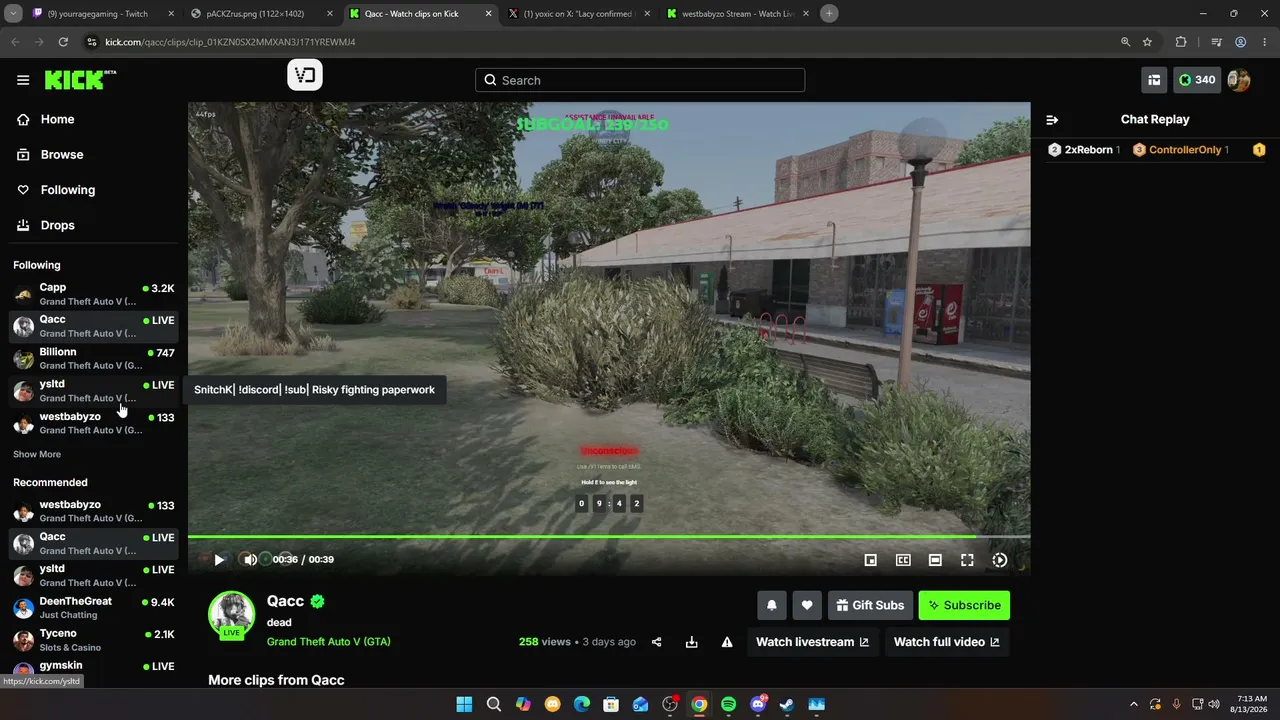Toggle notification bell for Qacc
Viewport: 1280px width, 720px height.
(772, 605)
